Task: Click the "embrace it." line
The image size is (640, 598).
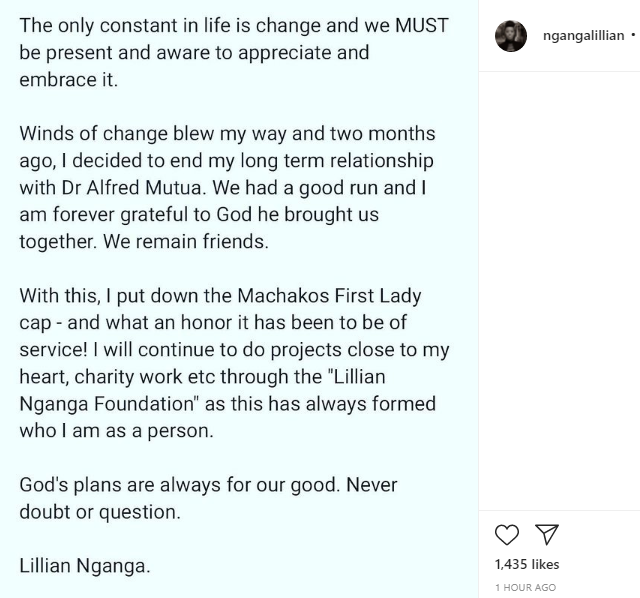Action: click(69, 80)
